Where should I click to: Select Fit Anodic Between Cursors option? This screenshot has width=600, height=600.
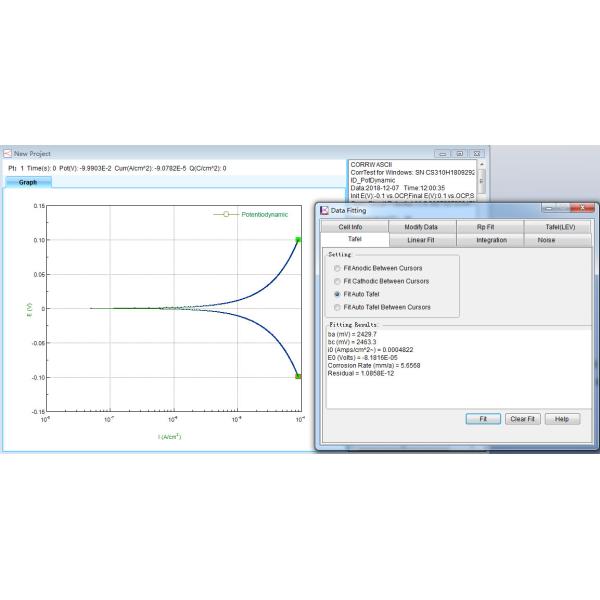(336, 269)
